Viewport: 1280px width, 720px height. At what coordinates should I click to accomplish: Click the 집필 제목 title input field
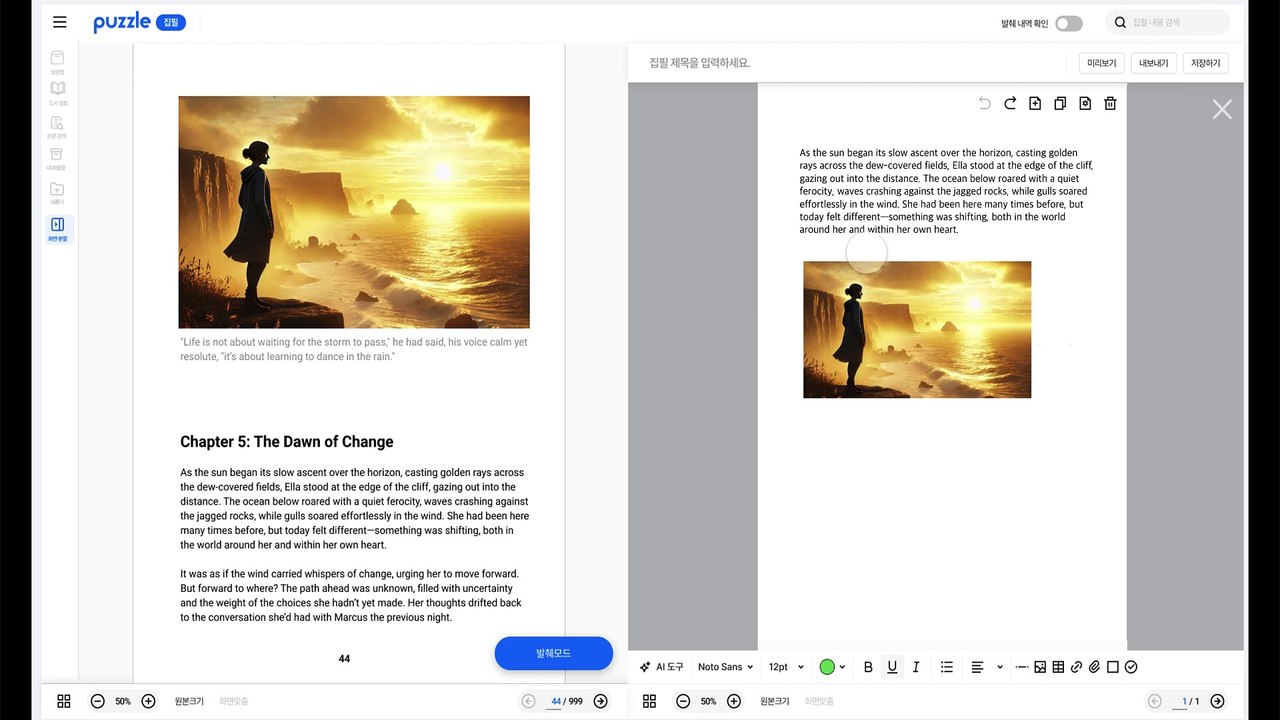coord(850,63)
